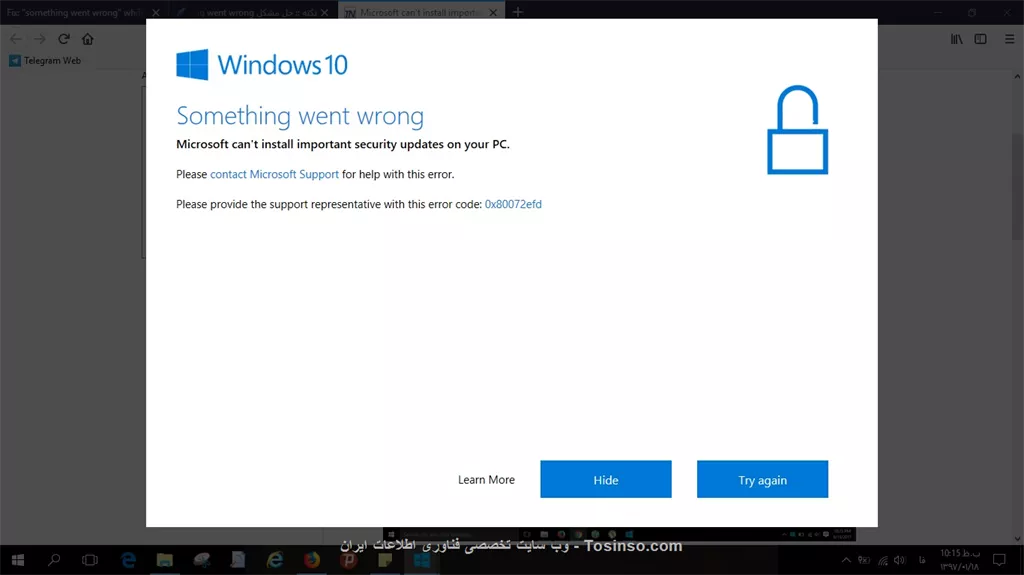Open the Learn More link
The width and height of the screenshot is (1024, 575).
click(486, 480)
